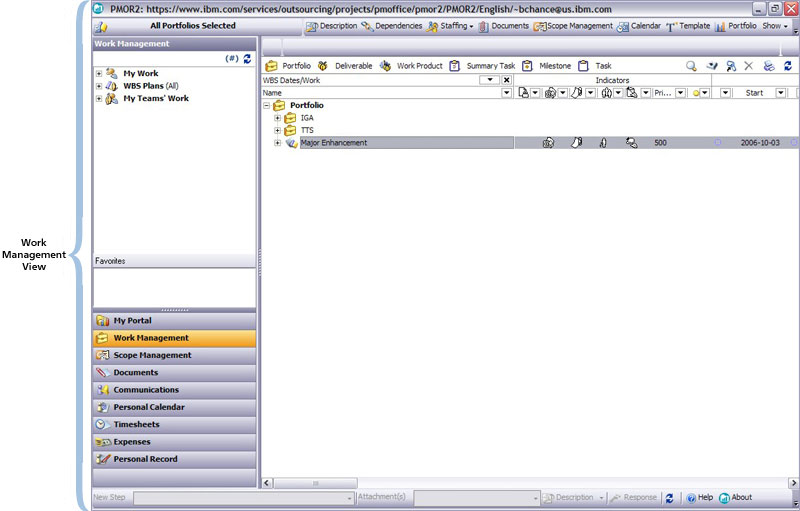Expand the WBS Plans (All) node
Viewport: 800px width, 511px height.
coord(99,86)
